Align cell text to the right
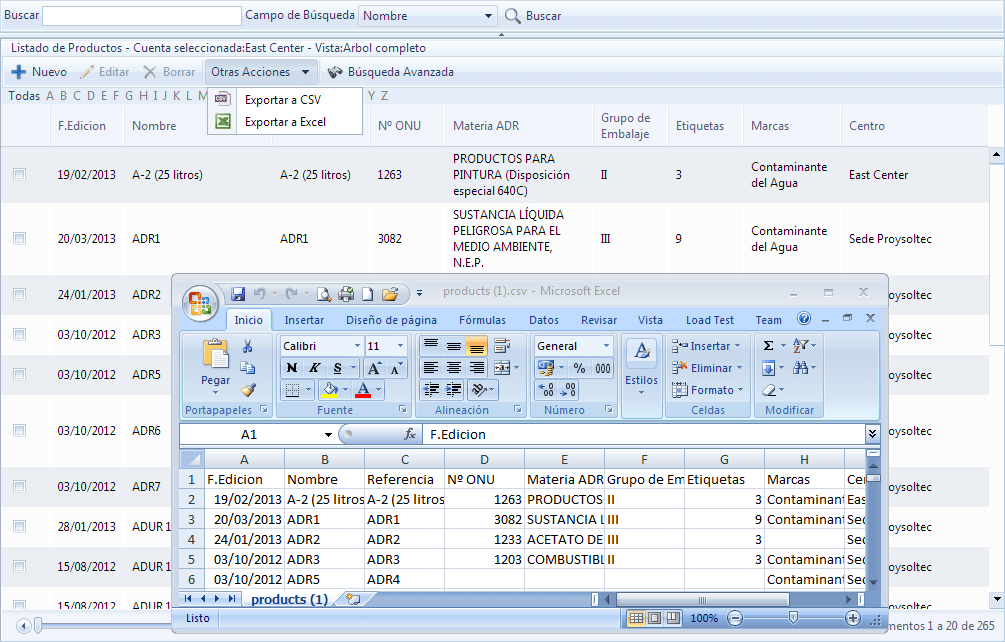Image resolution: width=1005 pixels, height=642 pixels. tap(476, 368)
